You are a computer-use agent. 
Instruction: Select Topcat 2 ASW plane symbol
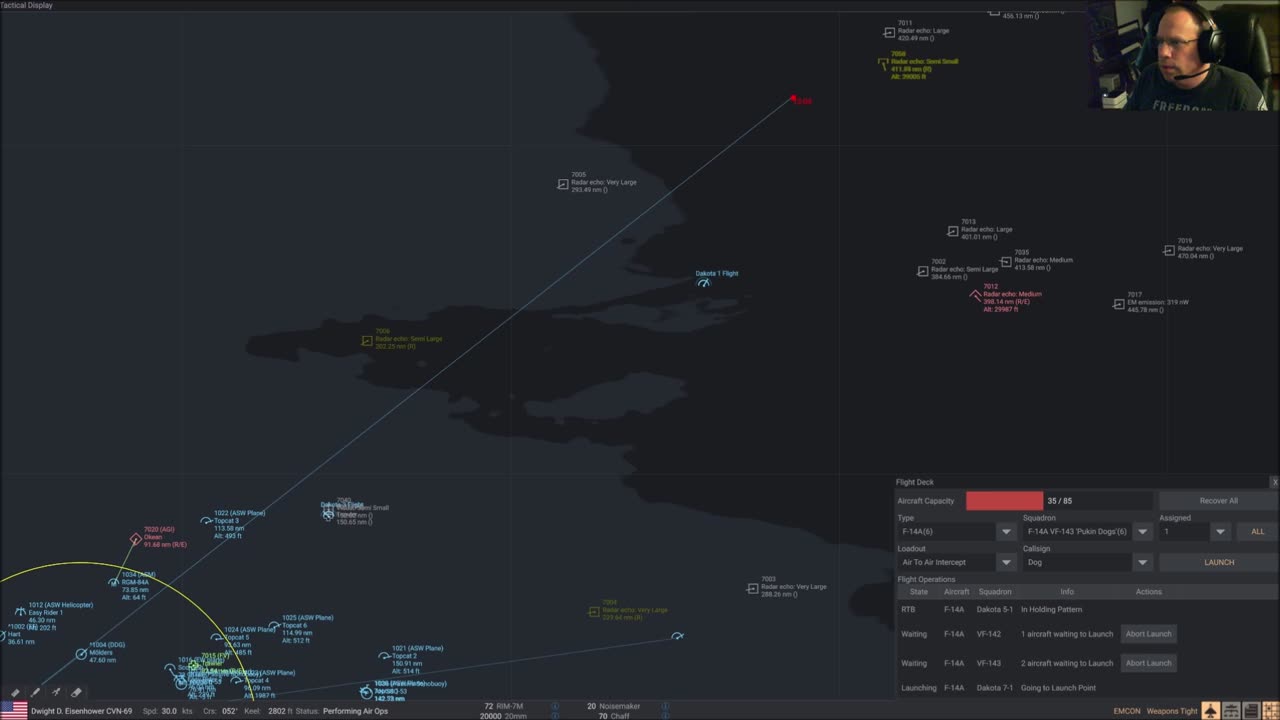[384, 656]
